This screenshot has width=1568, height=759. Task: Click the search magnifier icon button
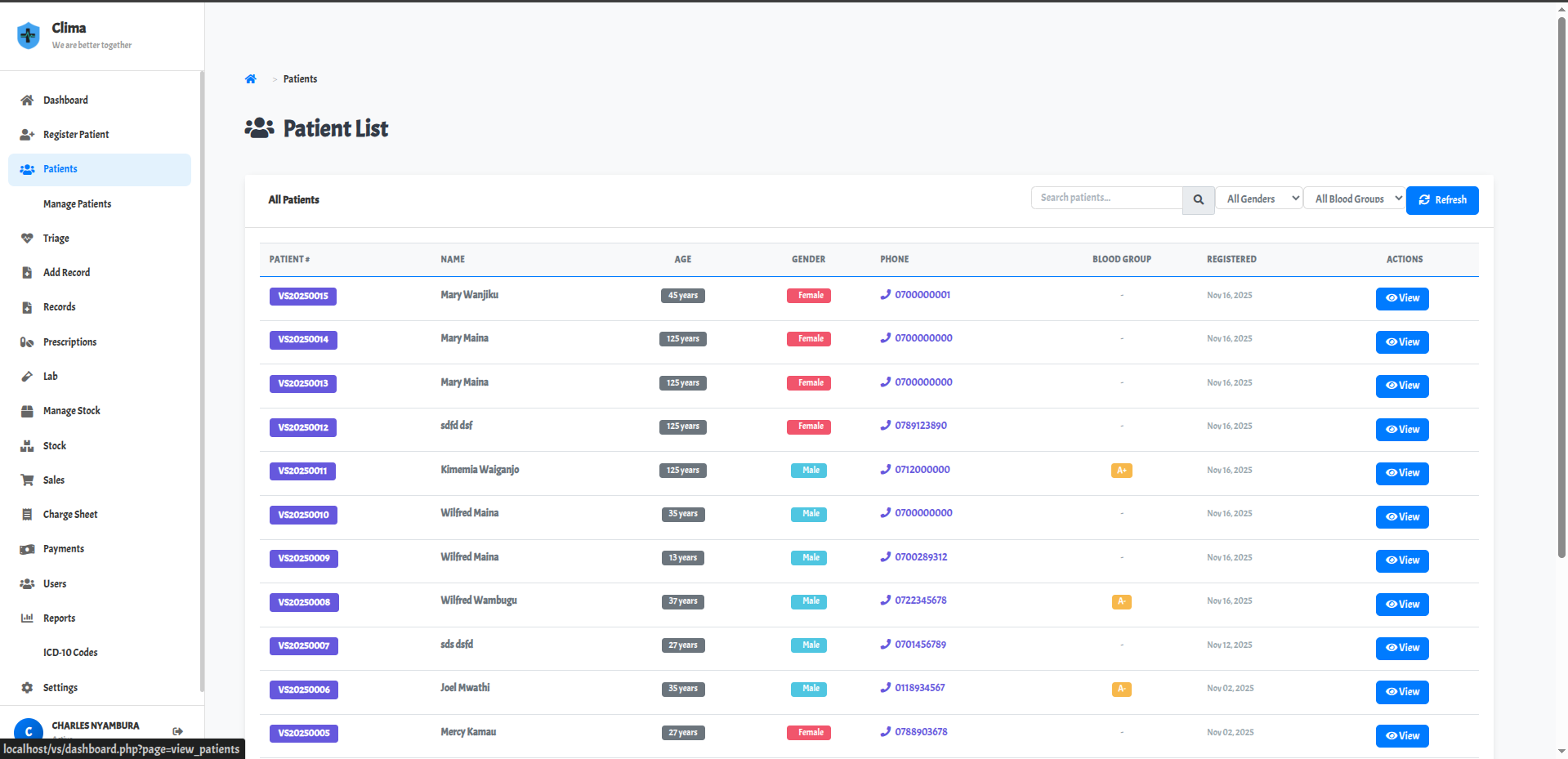pos(1198,199)
